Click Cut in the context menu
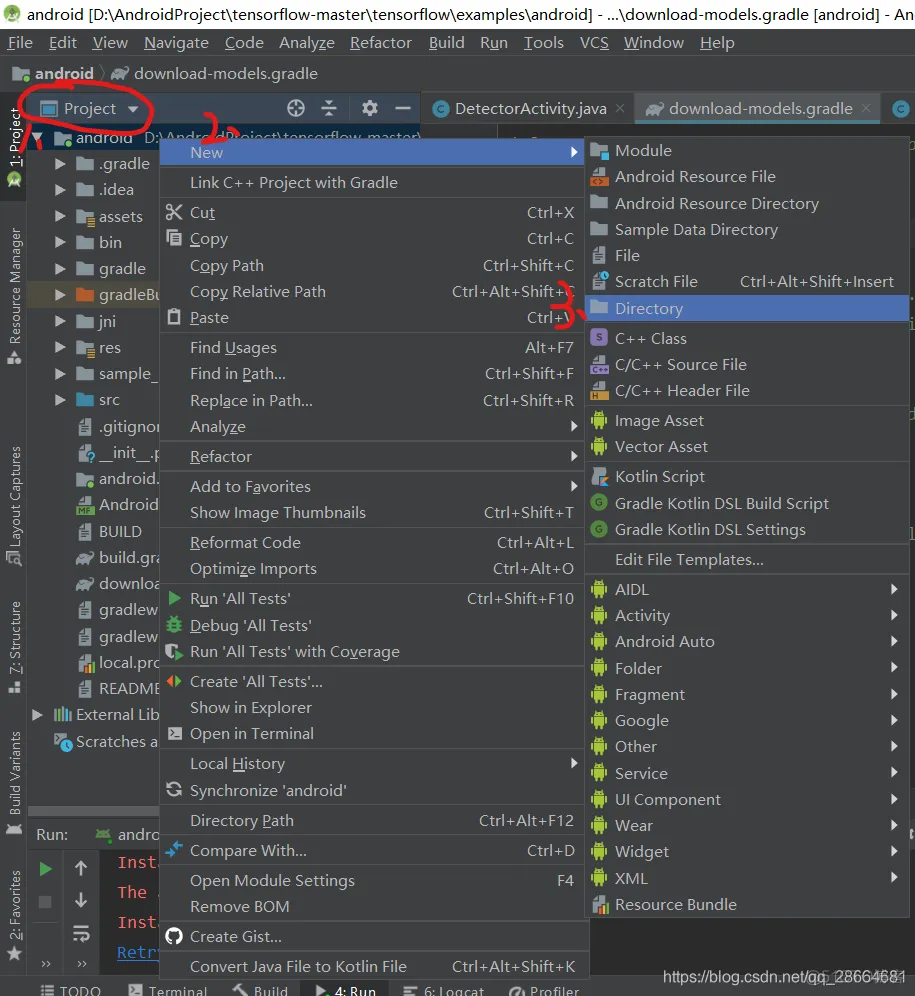This screenshot has height=996, width=915. (x=372, y=213)
